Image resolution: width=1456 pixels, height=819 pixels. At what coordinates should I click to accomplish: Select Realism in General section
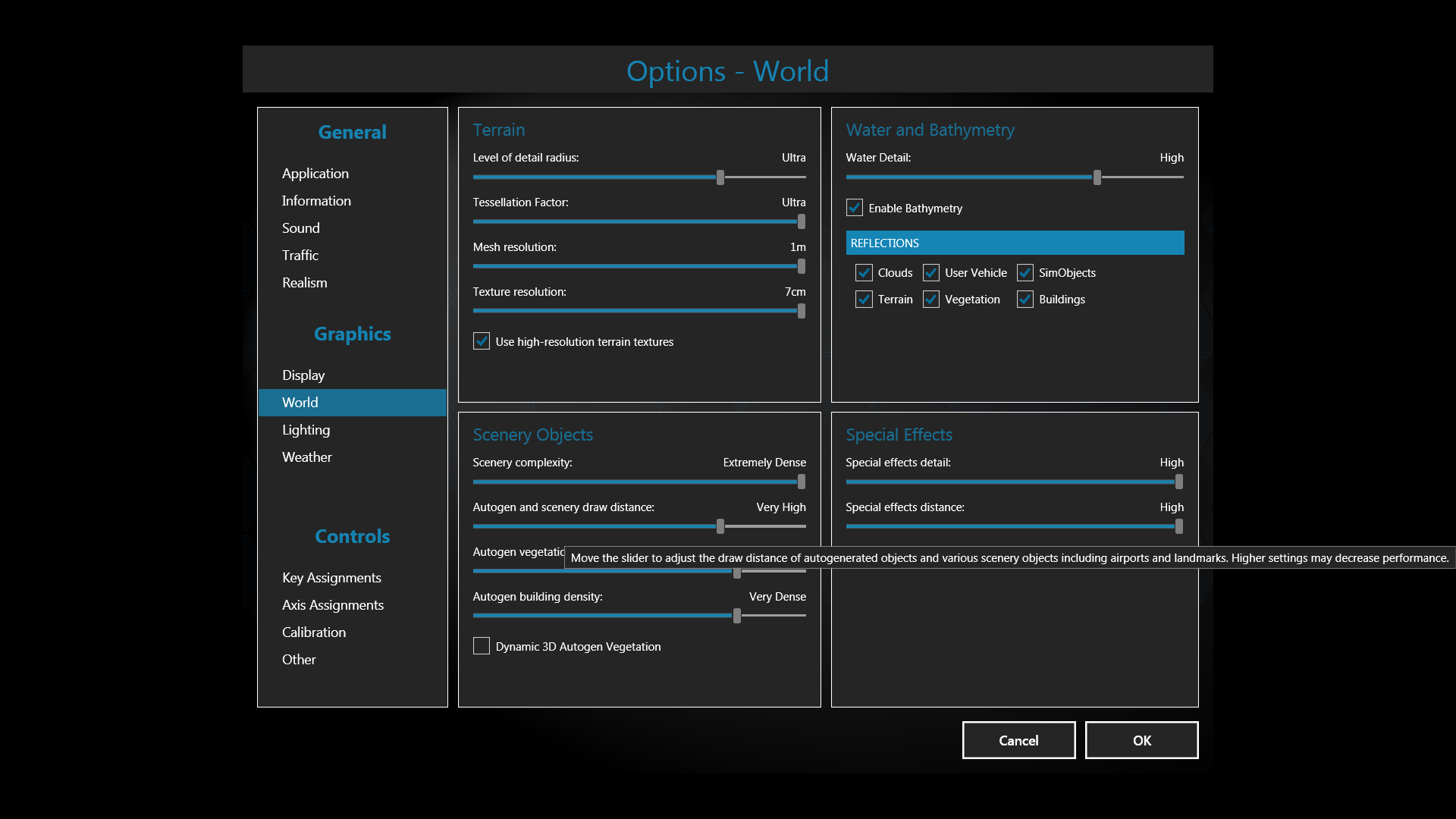[304, 283]
